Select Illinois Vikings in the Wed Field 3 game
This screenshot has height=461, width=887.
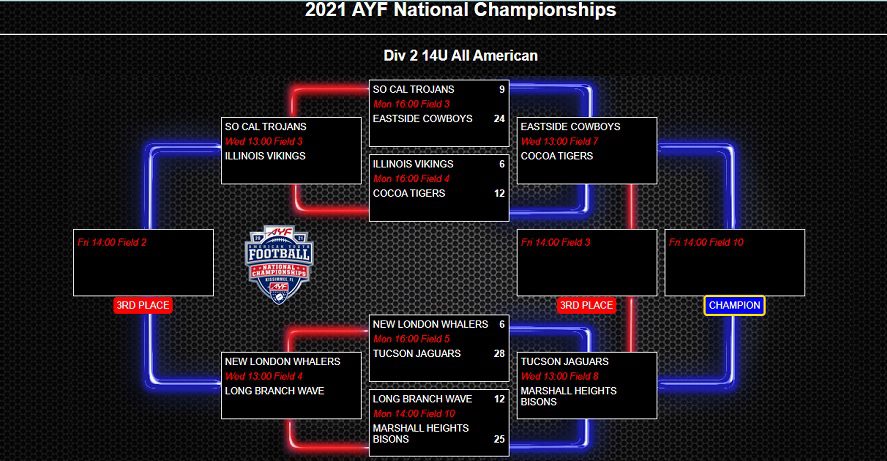(x=265, y=156)
